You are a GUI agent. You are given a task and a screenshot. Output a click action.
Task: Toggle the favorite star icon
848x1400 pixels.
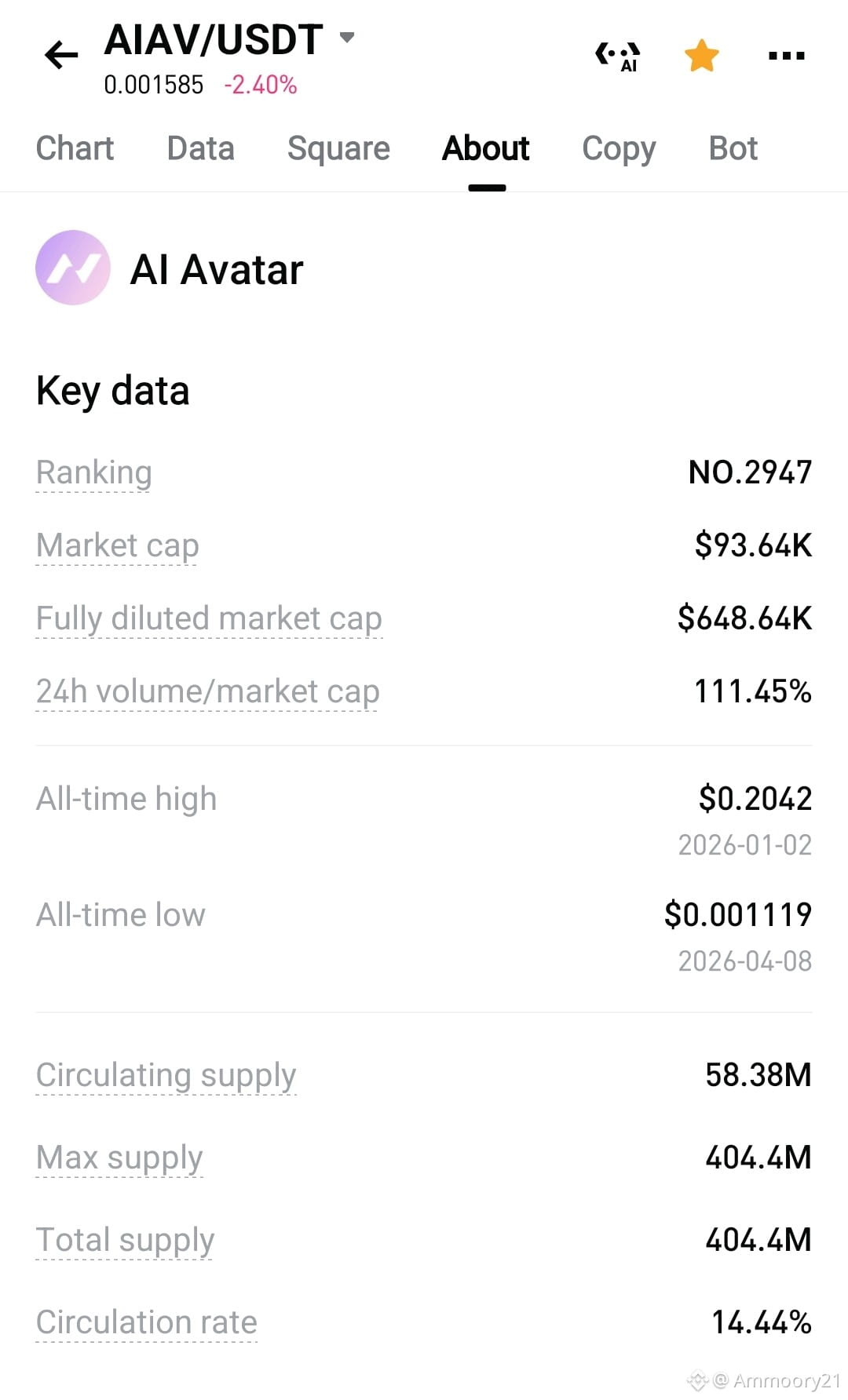click(x=701, y=56)
